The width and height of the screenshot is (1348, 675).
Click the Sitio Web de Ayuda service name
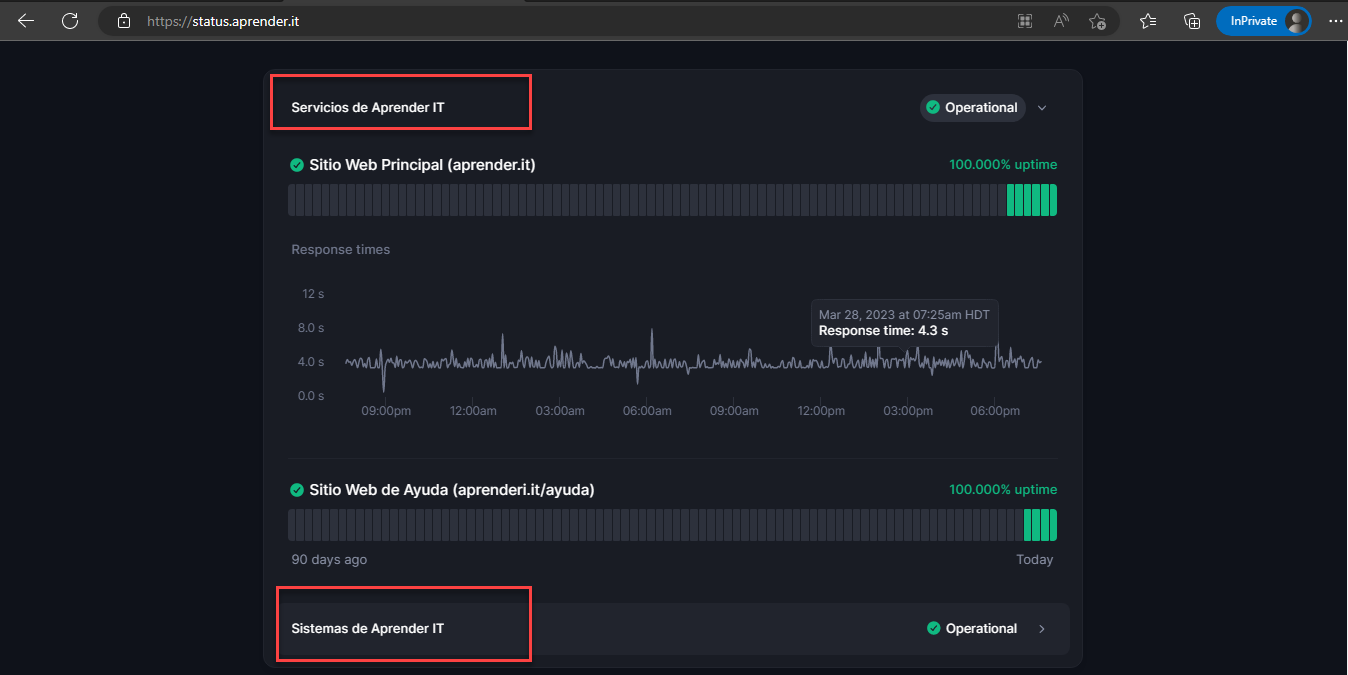451,490
